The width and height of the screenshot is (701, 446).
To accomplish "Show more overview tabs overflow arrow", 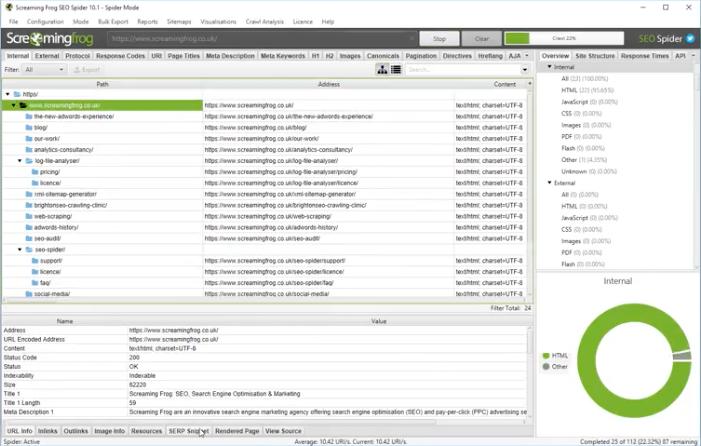I will 693,56.
